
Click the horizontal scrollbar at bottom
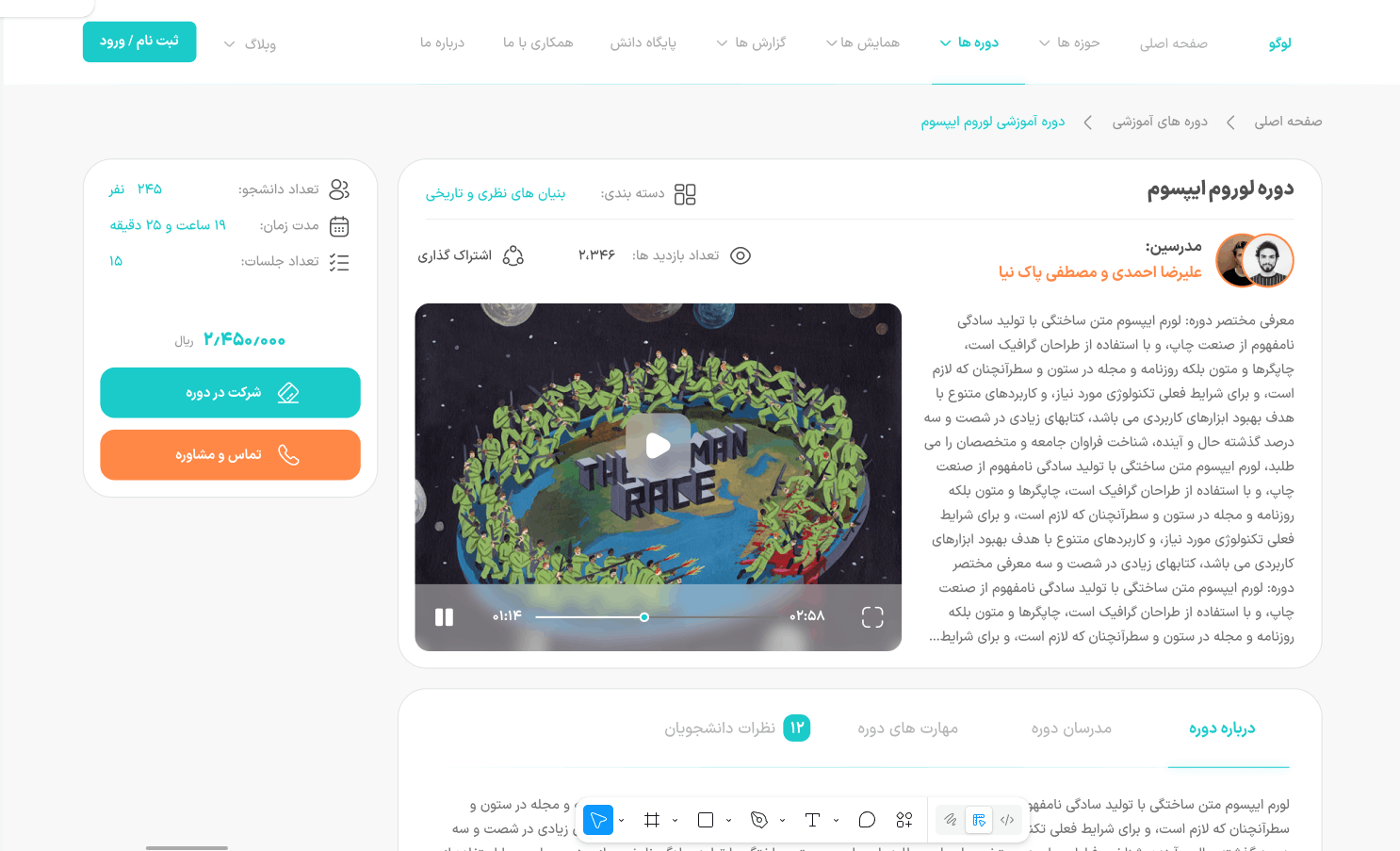tap(187, 848)
